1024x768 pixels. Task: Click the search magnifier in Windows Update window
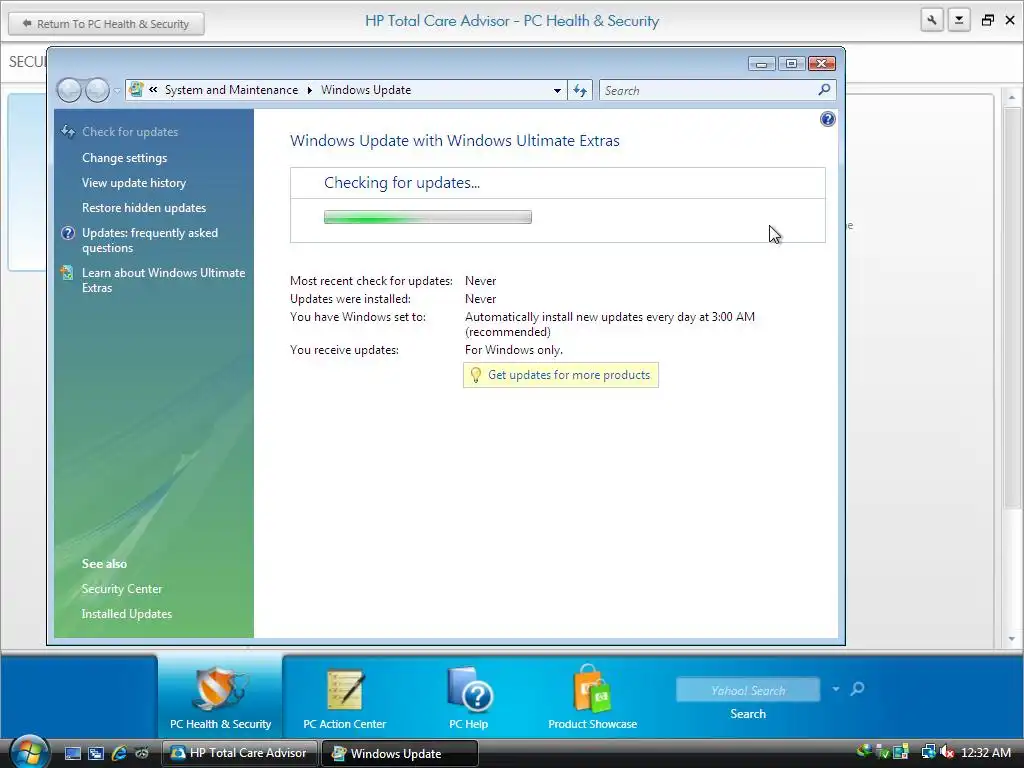[824, 89]
